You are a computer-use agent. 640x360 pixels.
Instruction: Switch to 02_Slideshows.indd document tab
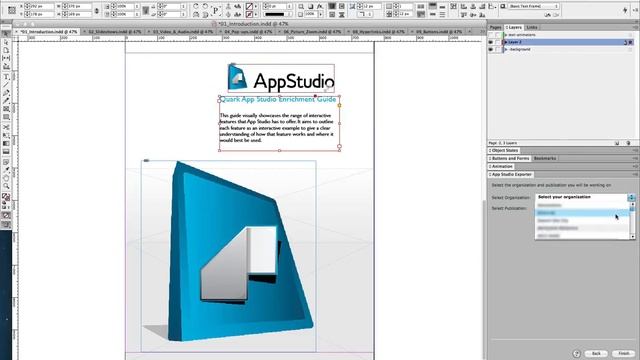[115, 31]
